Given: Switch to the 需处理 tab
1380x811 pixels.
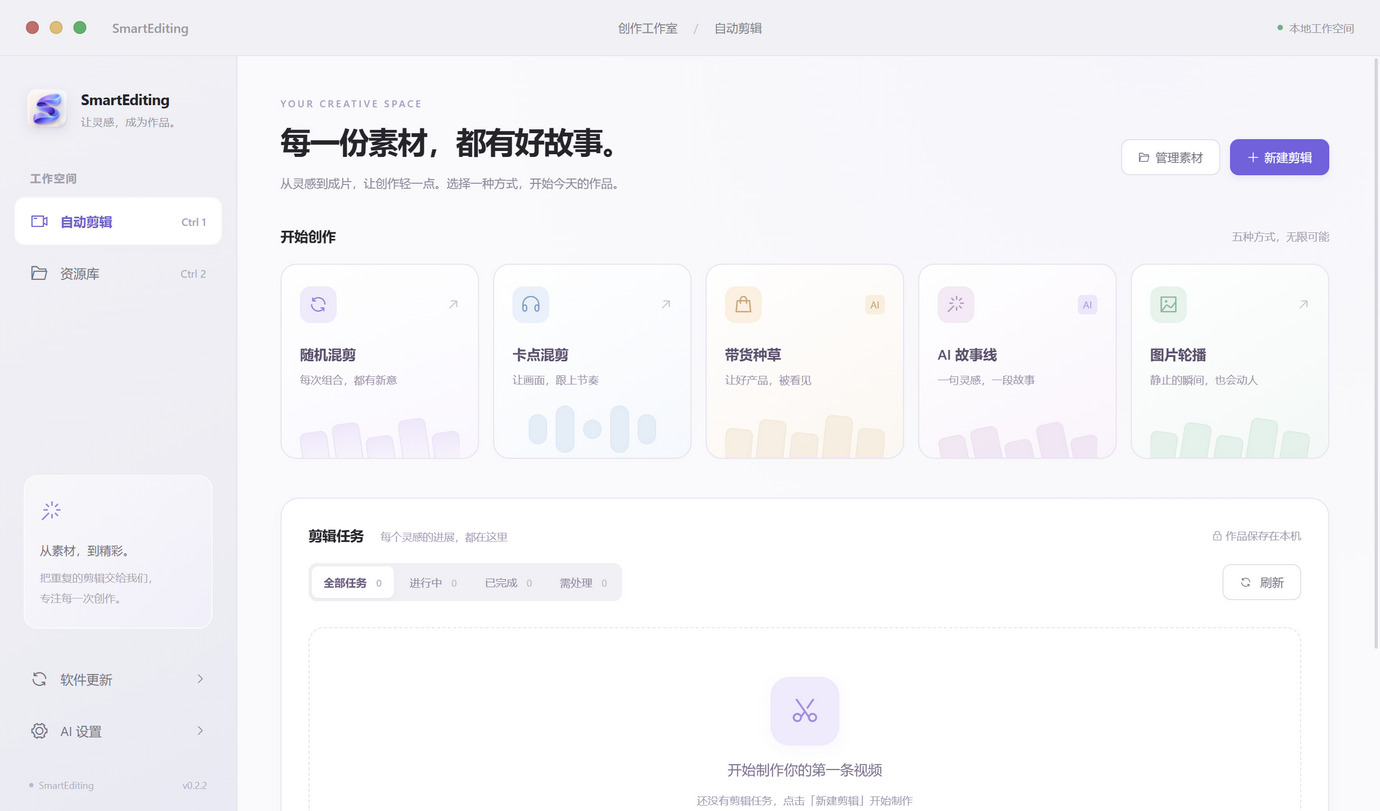Looking at the screenshot, I should (583, 583).
